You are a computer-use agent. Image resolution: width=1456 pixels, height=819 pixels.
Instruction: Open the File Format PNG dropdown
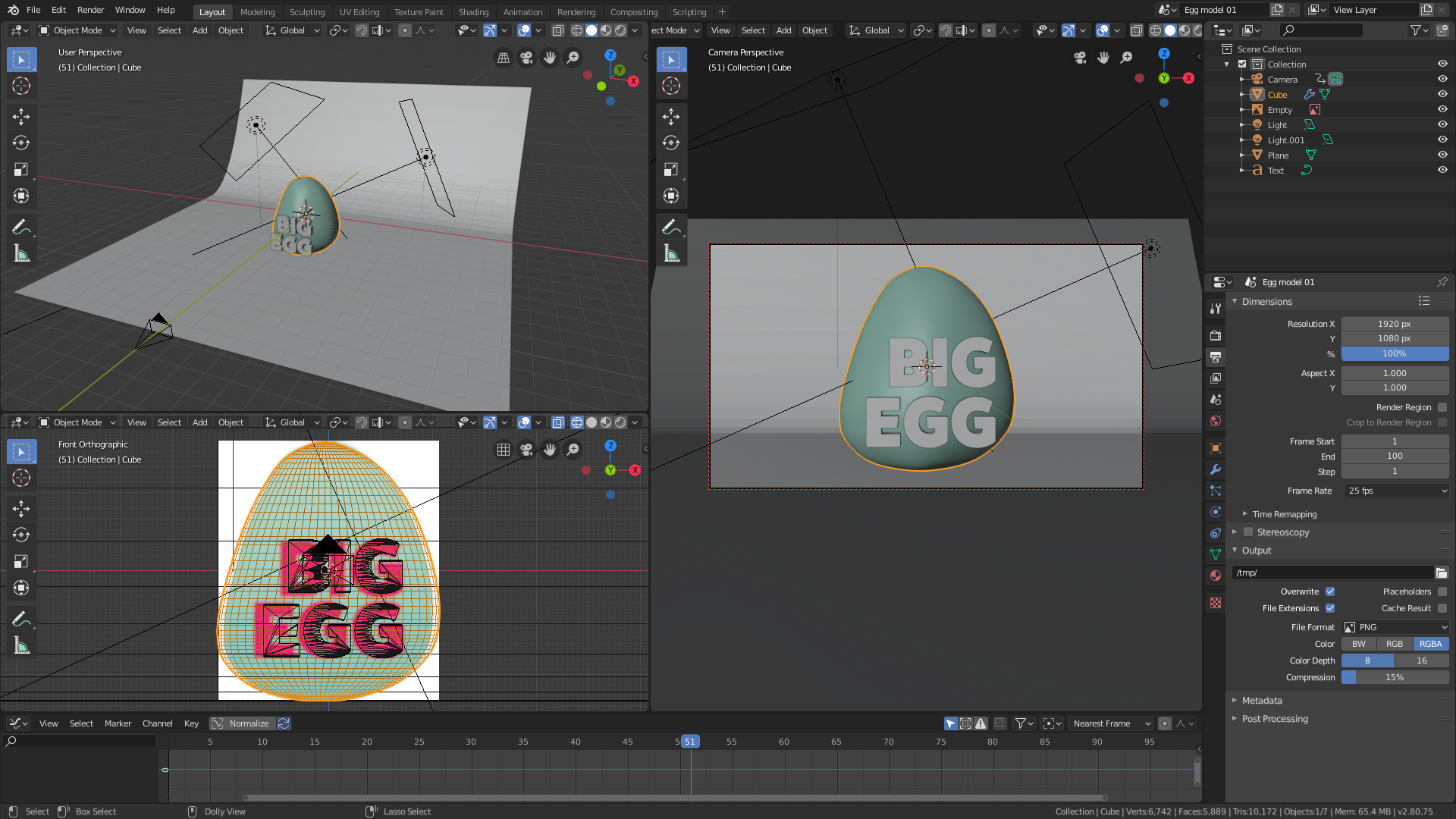coord(1395,627)
